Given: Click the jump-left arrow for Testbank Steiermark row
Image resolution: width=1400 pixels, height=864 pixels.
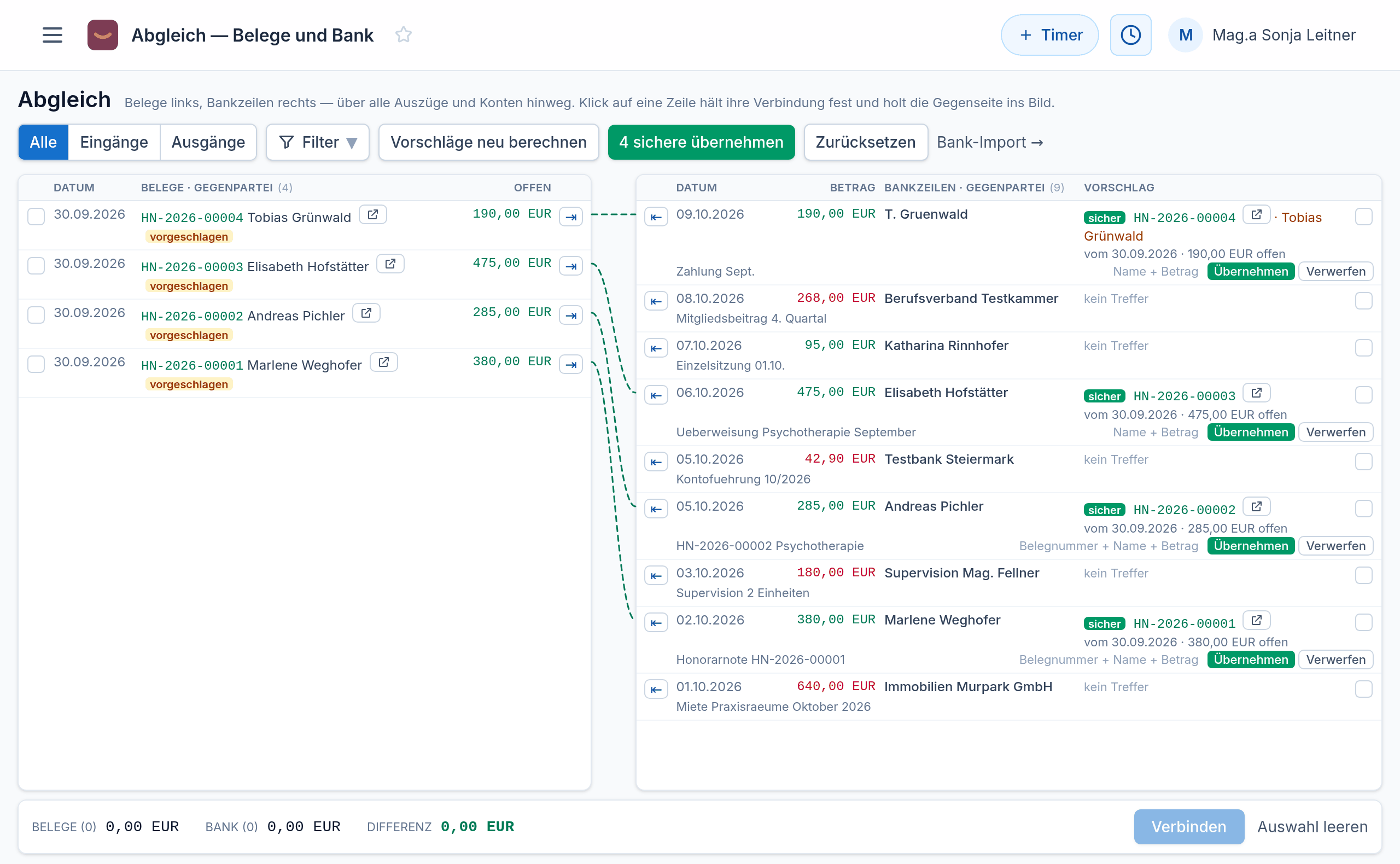Looking at the screenshot, I should coord(656,462).
